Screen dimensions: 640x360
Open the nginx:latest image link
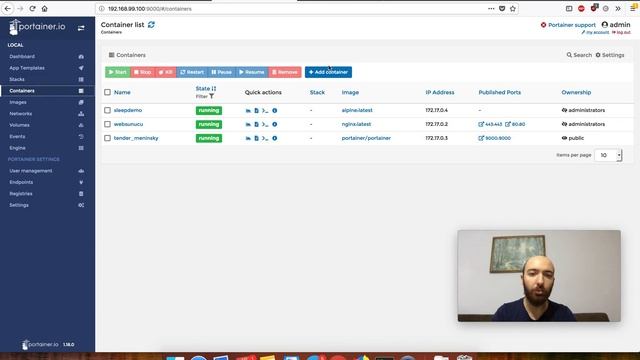pyautogui.click(x=356, y=124)
